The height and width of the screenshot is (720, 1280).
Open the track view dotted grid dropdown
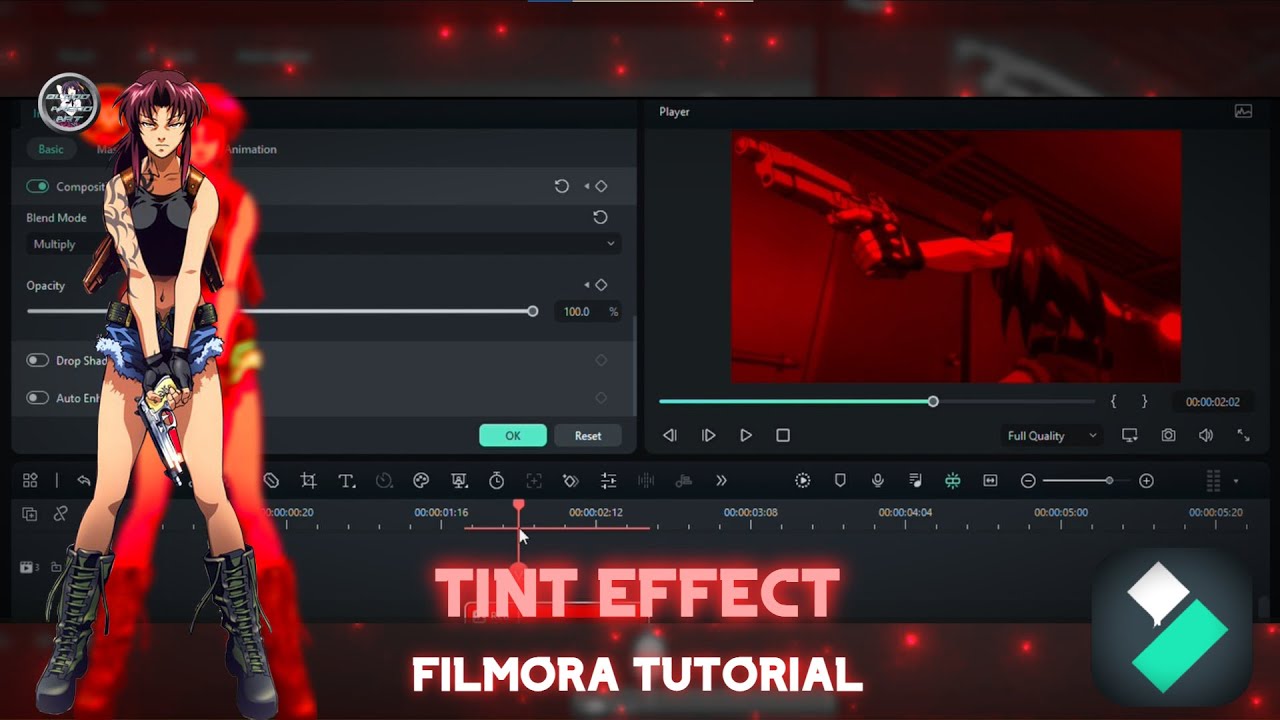point(1222,481)
